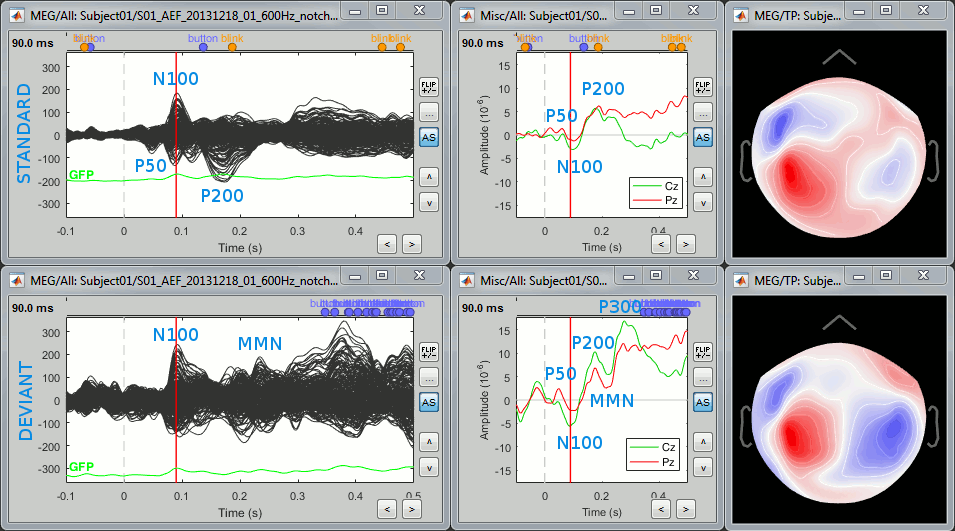Toggle AS auto-scale in the STANDARD MEG figure

pos(428,137)
